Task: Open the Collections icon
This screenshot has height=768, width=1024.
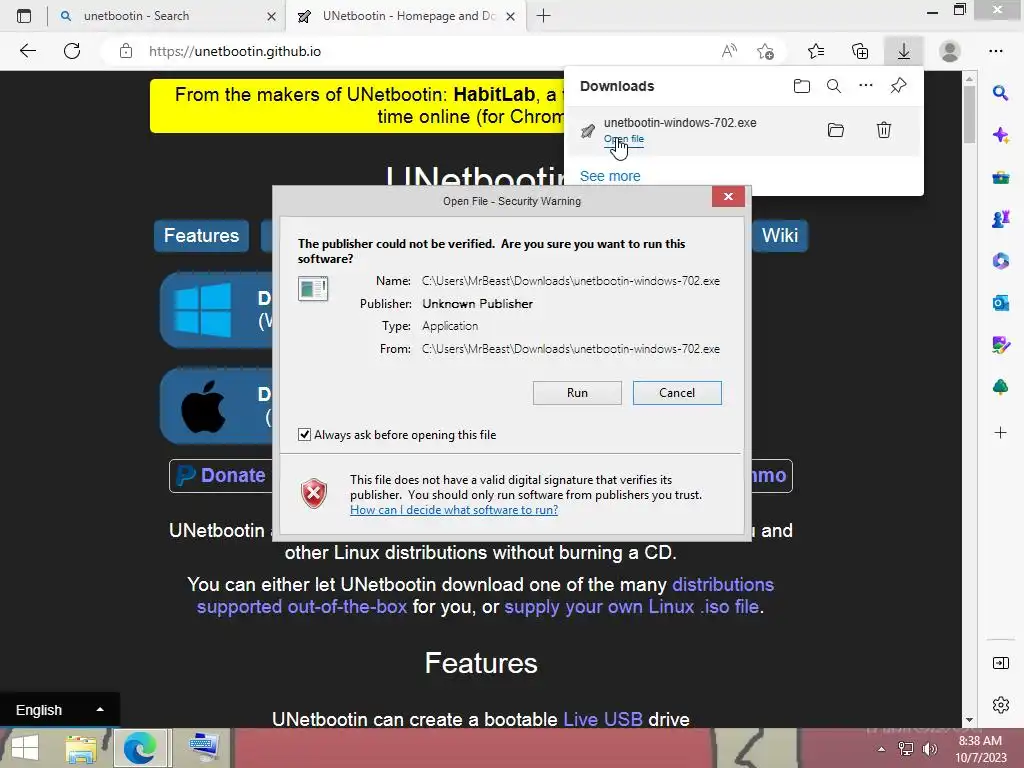Action: coord(860,51)
